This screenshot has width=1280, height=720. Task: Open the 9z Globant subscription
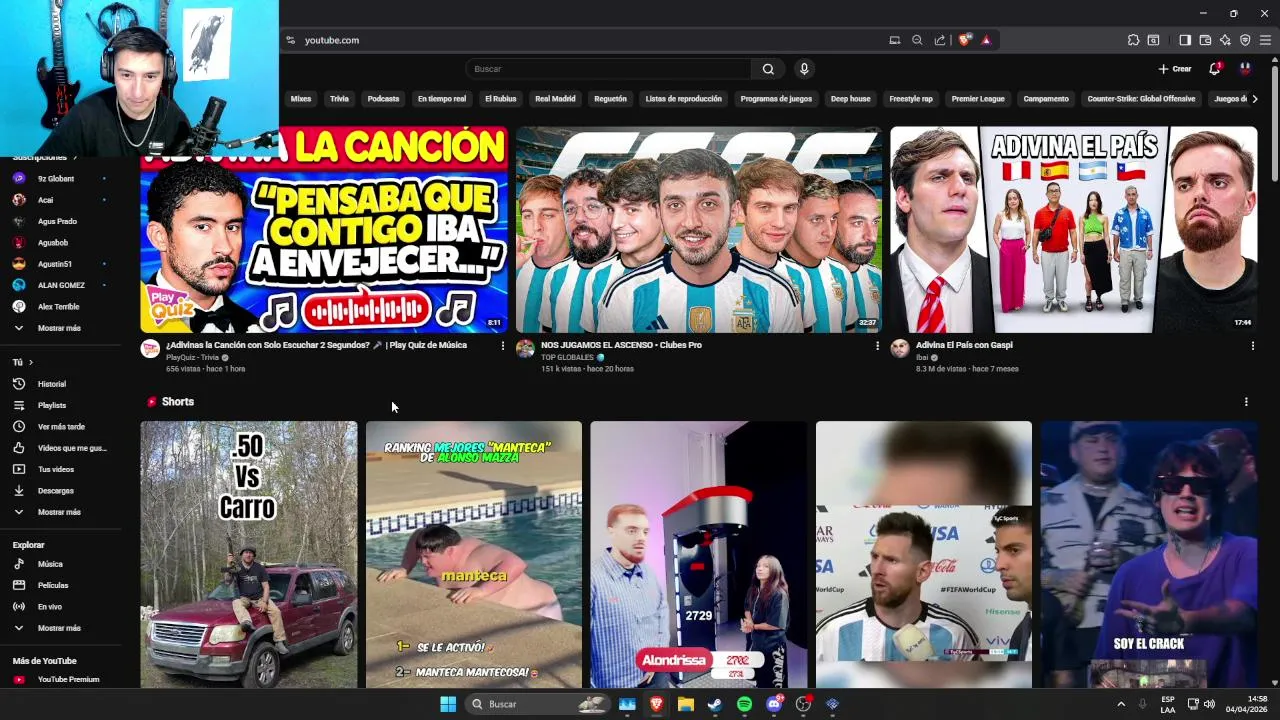coord(60,178)
